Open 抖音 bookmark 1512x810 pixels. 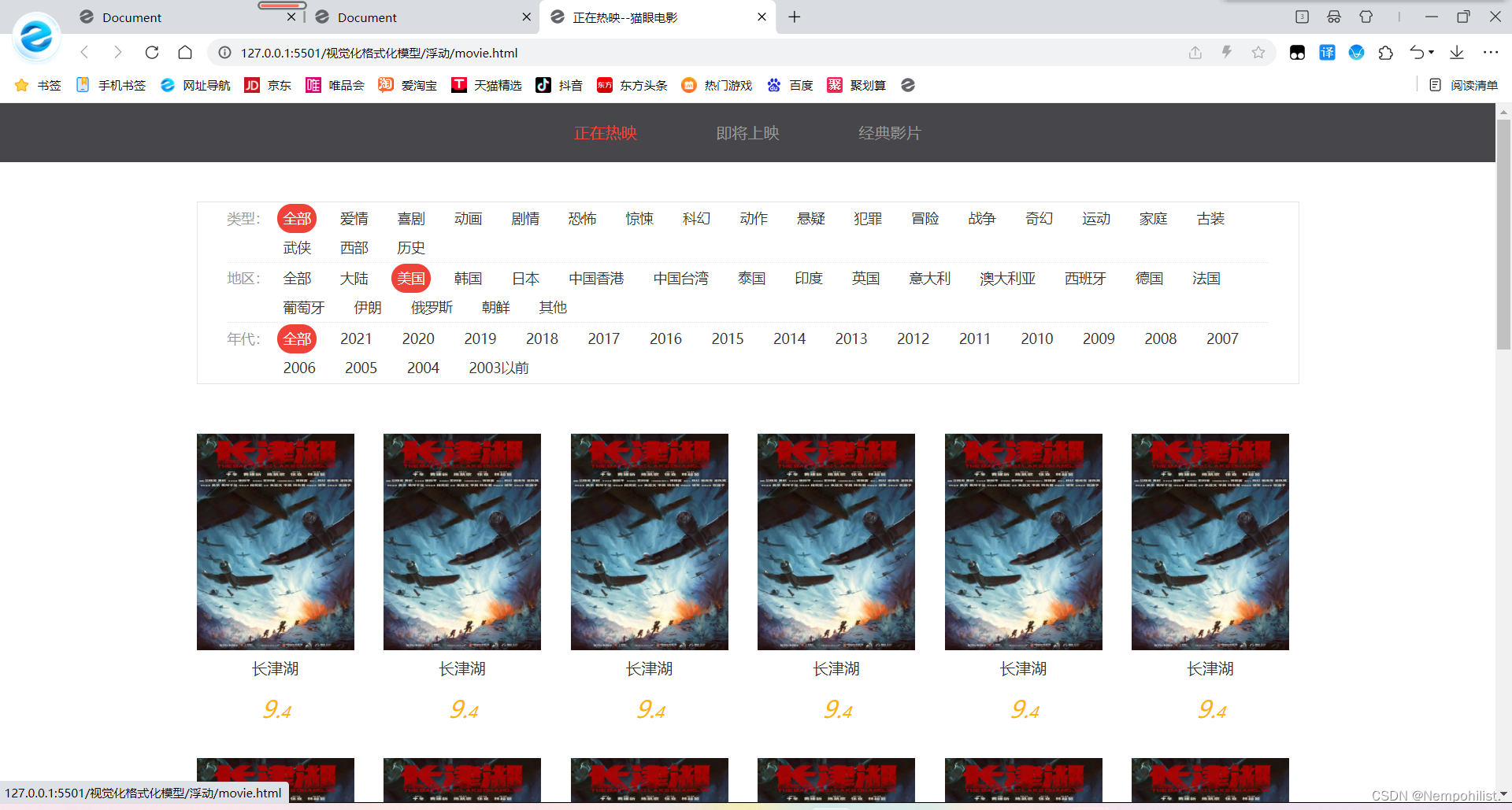[x=559, y=85]
